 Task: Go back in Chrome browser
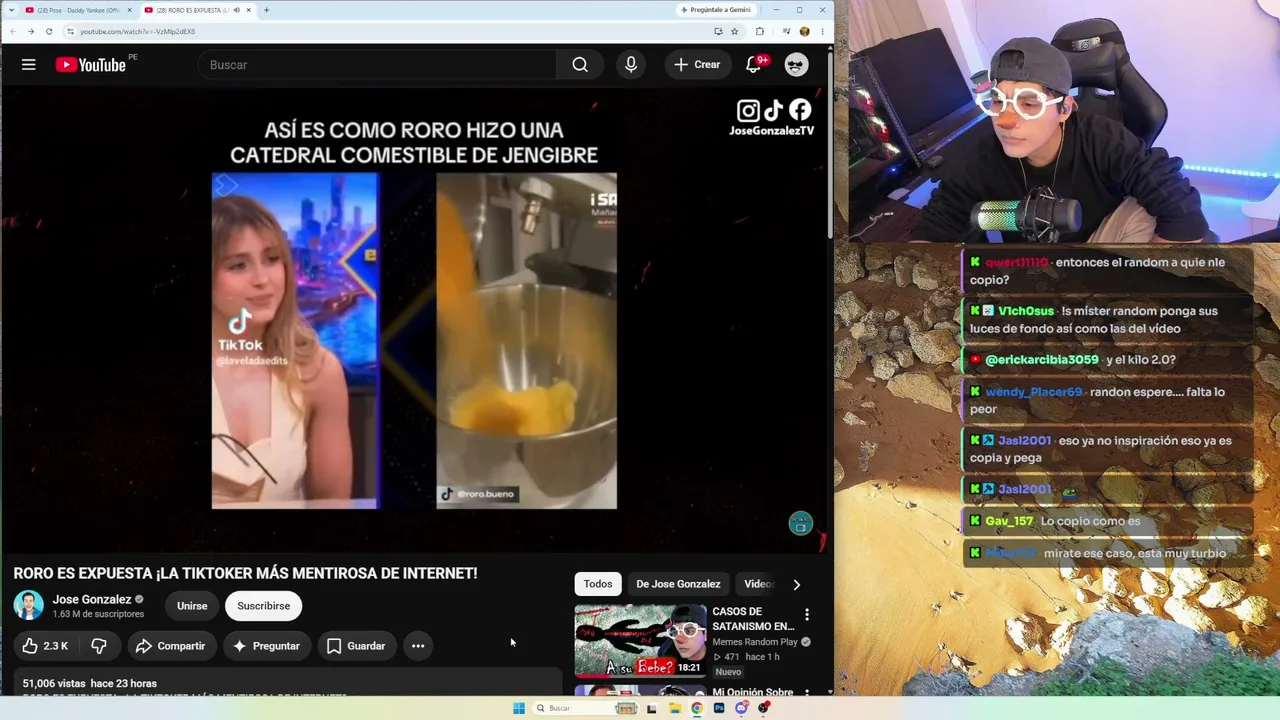click(13, 31)
